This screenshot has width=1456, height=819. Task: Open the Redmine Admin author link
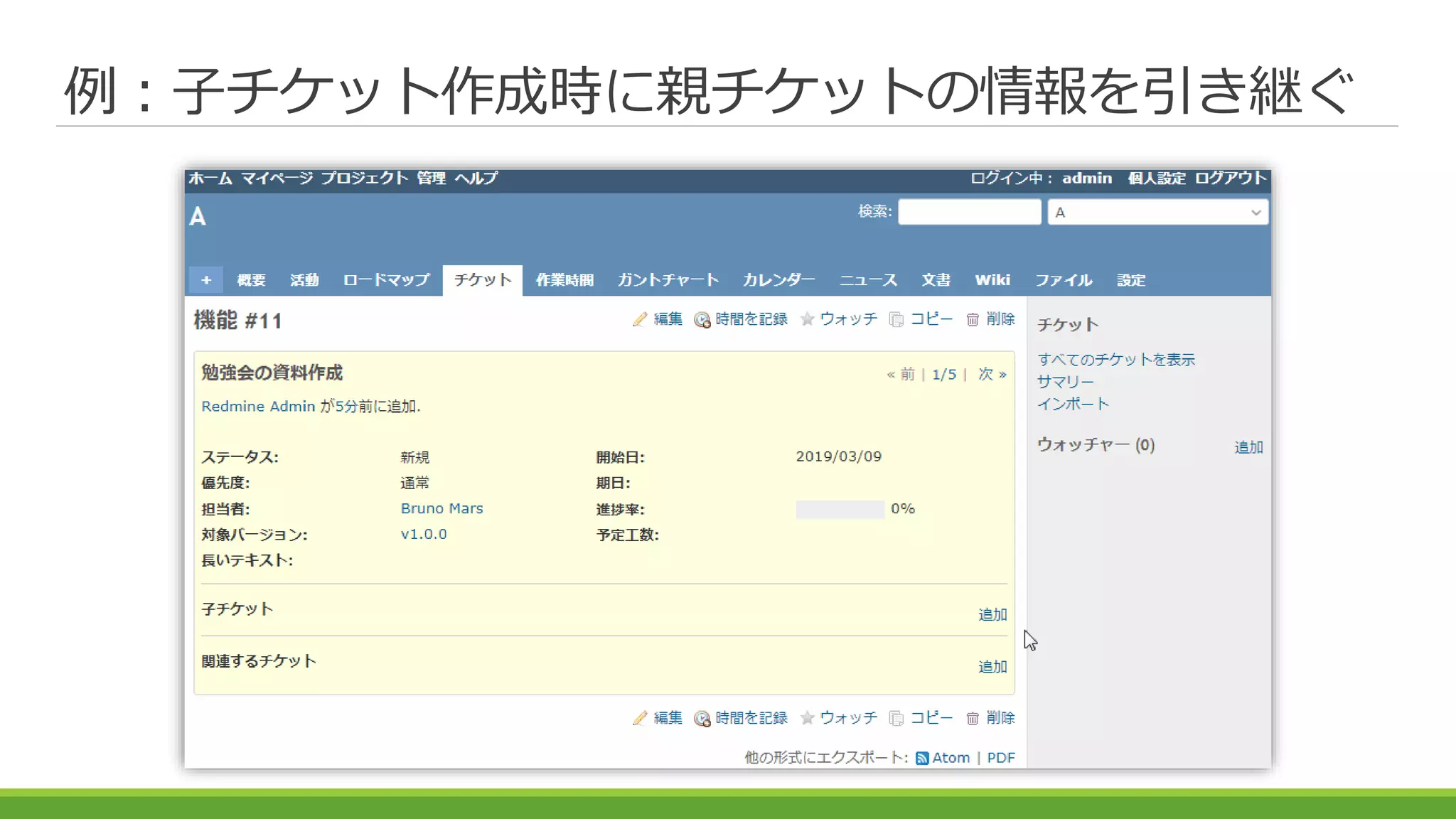pos(258,407)
